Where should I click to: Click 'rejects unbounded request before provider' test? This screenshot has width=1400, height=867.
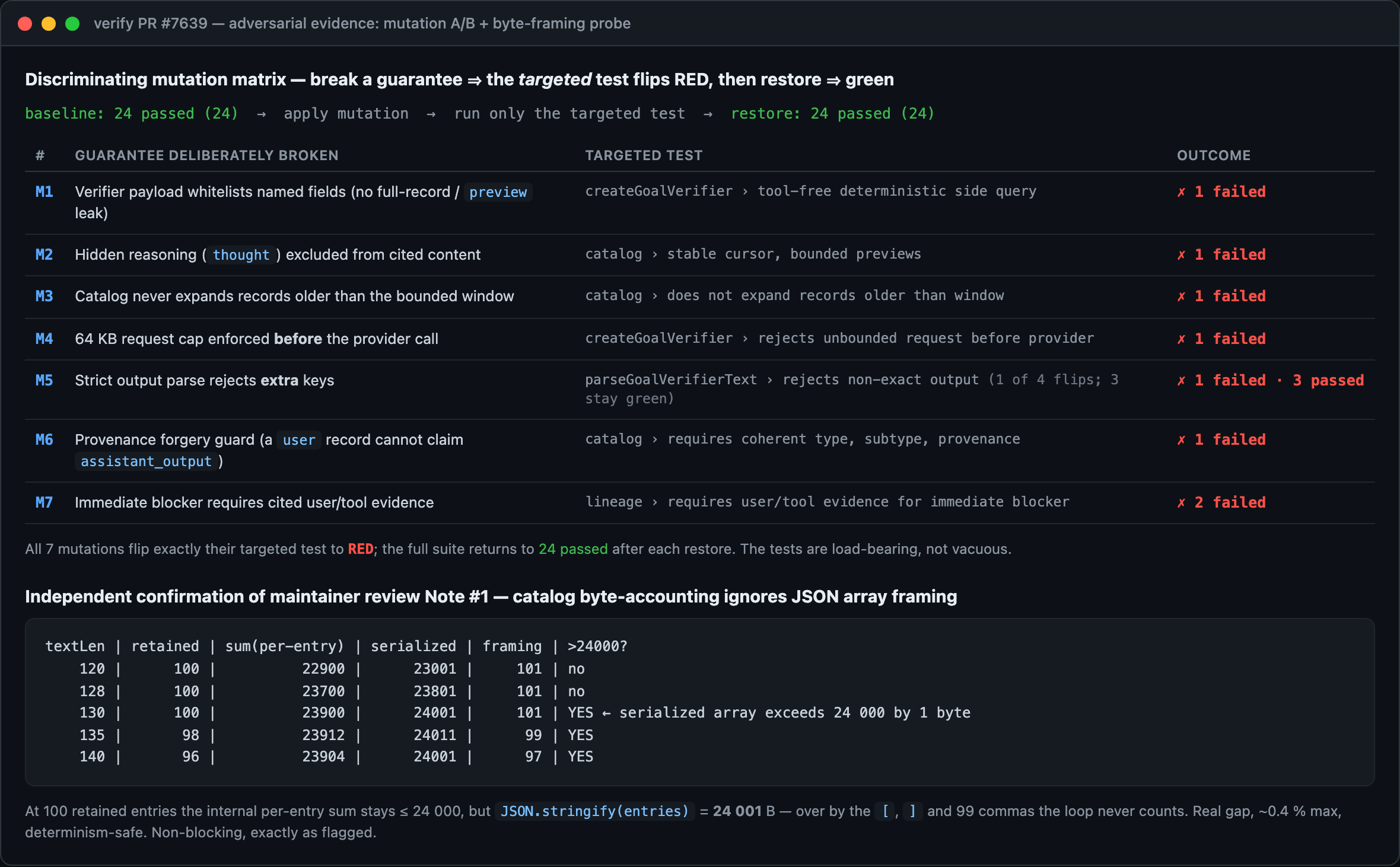coord(926,338)
